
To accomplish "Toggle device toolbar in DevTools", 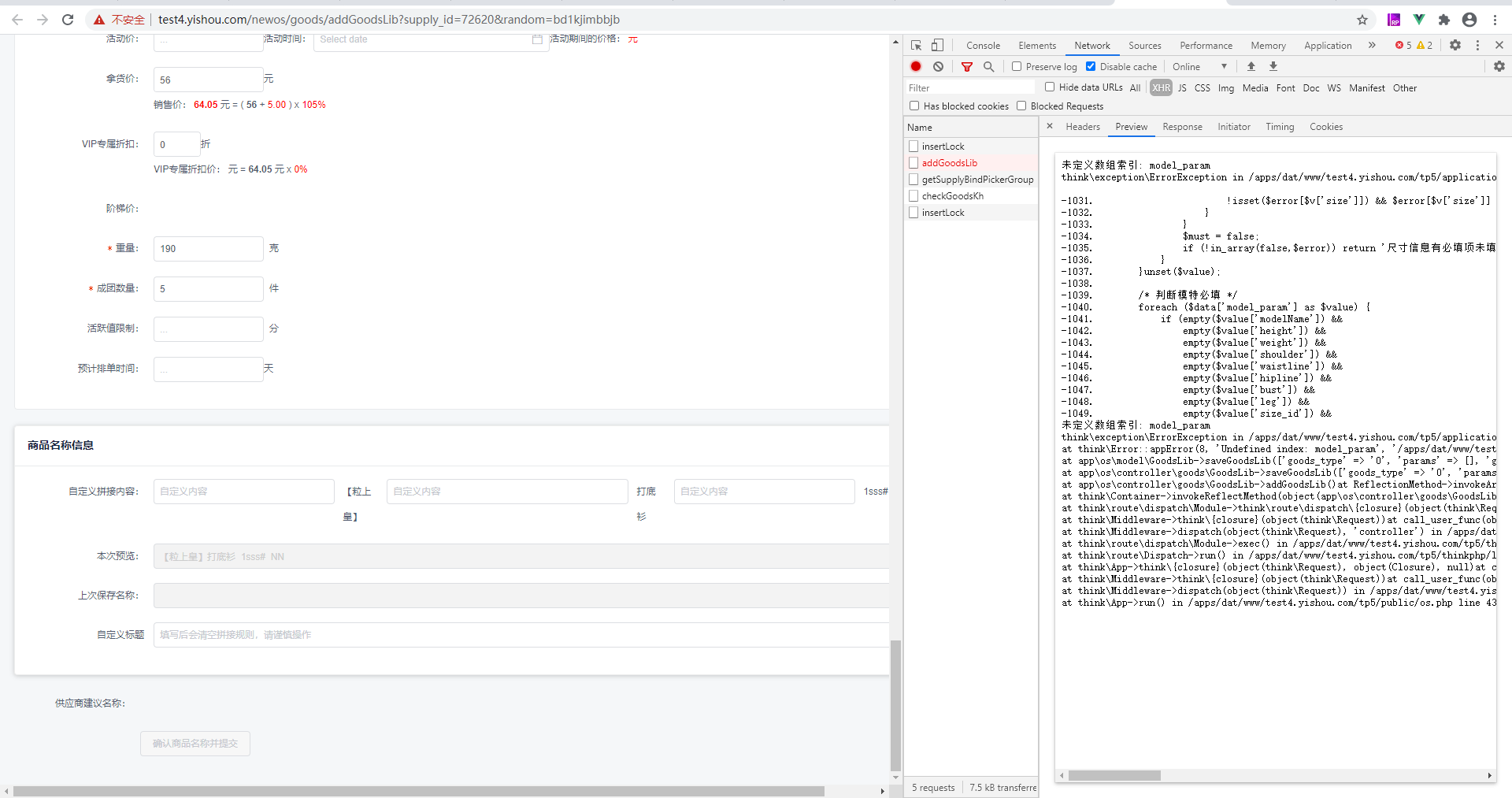I will (x=937, y=46).
